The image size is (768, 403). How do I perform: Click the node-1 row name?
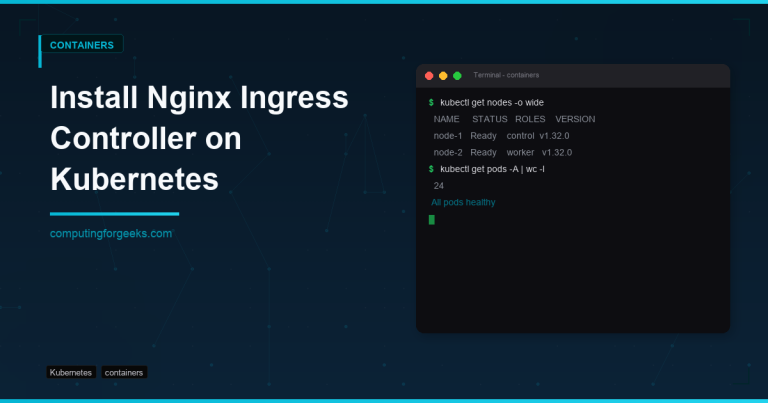(448, 136)
